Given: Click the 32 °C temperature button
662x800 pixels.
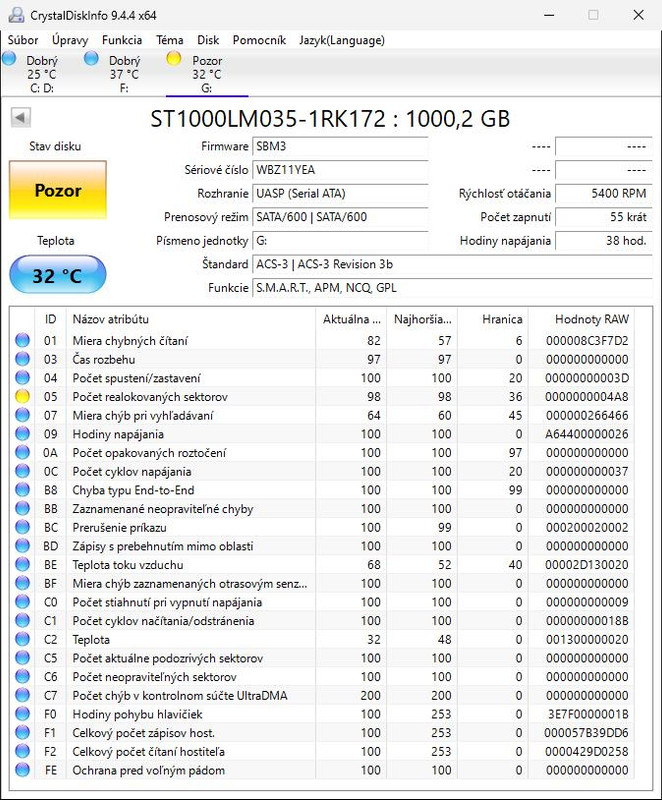Looking at the screenshot, I should click(x=58, y=275).
